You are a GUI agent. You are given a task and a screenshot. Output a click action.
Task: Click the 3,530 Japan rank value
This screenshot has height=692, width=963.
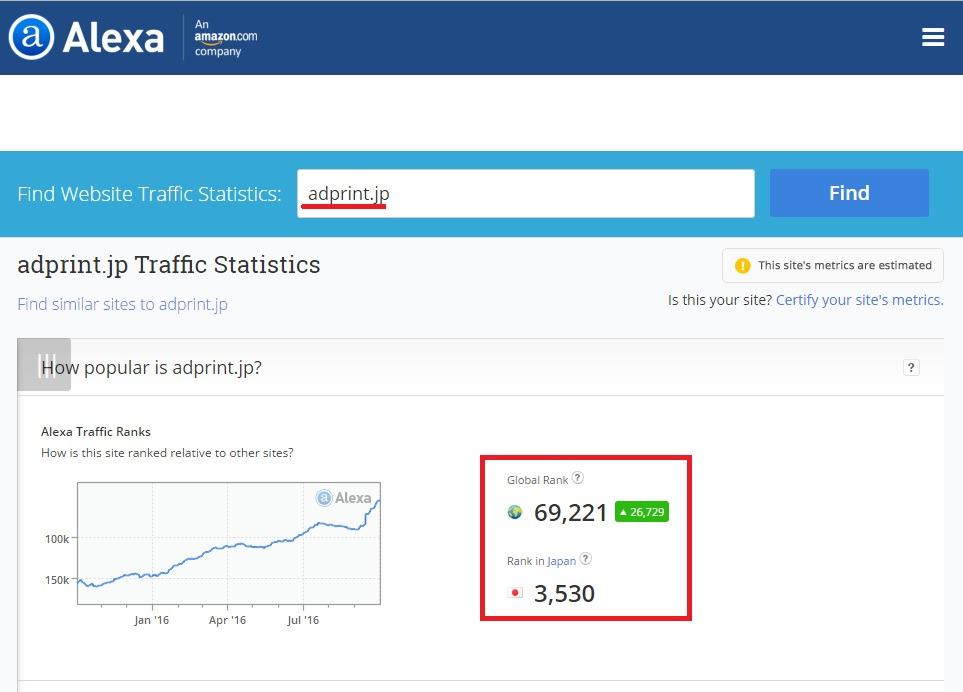[564, 594]
